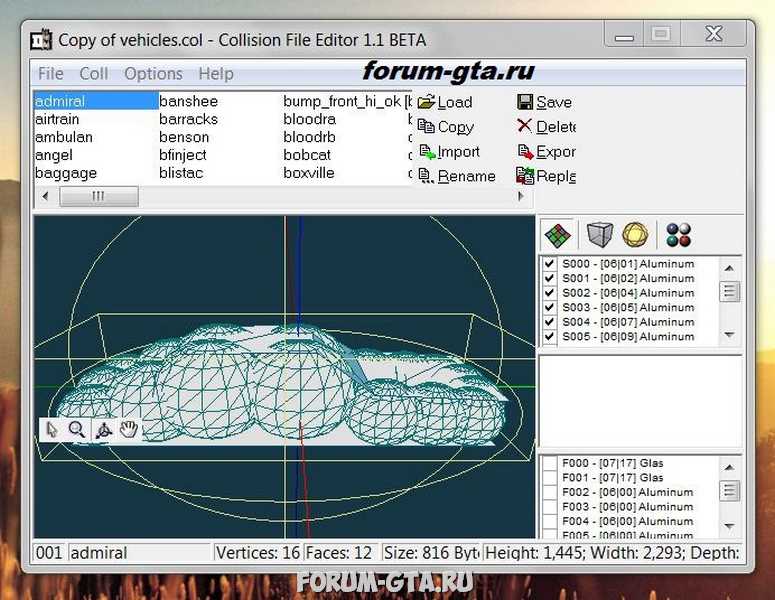
Task: Click model list left scroll arrow
Action: tap(45, 196)
